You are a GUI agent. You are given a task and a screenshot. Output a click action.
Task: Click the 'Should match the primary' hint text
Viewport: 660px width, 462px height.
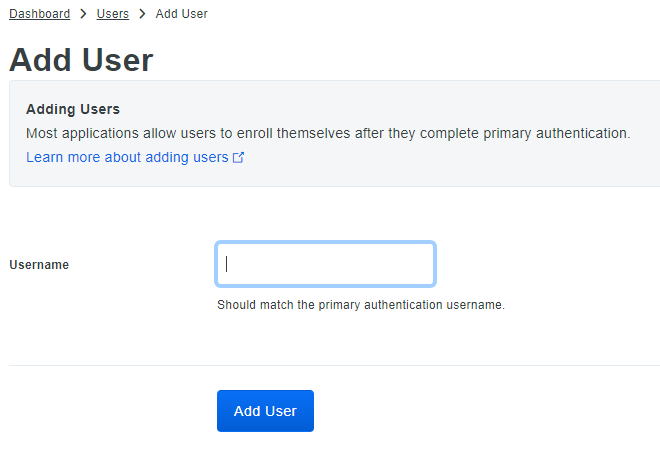tap(360, 304)
